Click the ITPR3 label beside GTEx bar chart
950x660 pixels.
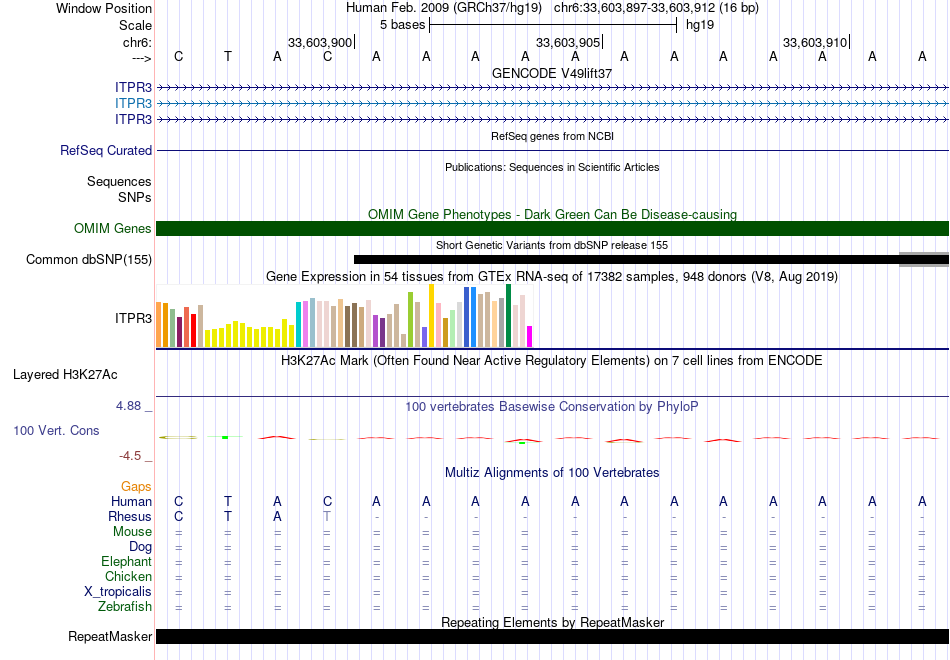[x=133, y=318]
